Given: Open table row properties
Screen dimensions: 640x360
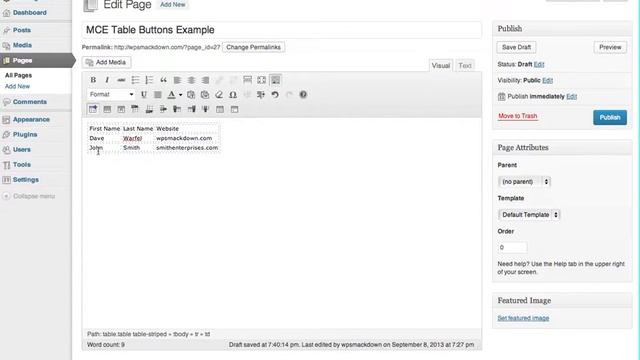Looking at the screenshot, I should (x=107, y=109).
